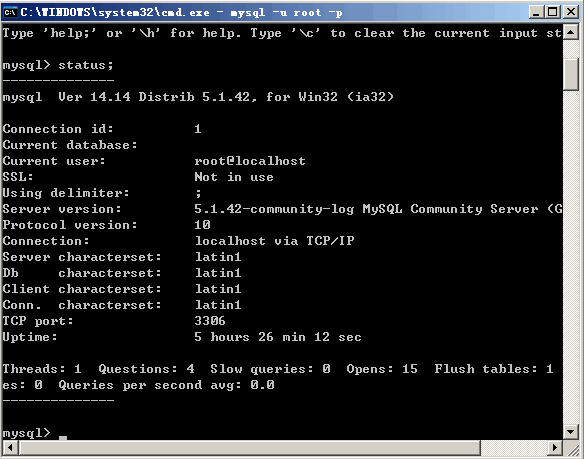Click the vertical scrollbar track below thumb
Viewport: 584px width, 459px height.
click(x=571, y=257)
